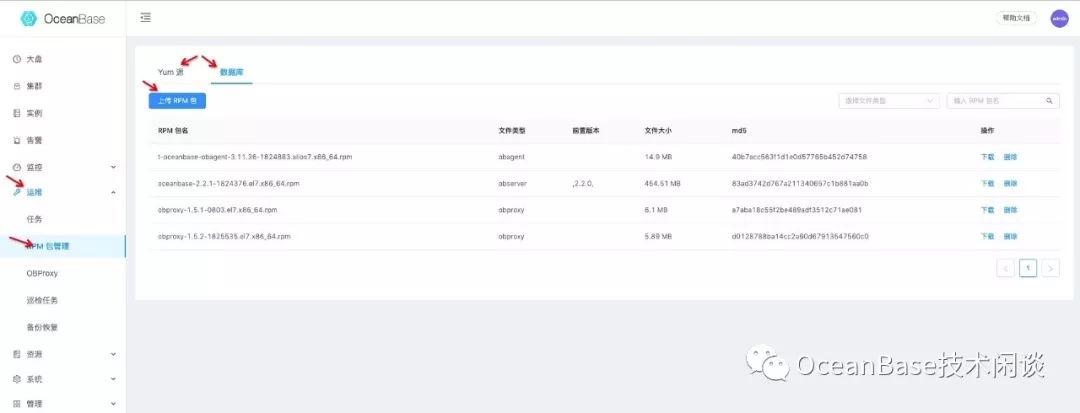Open 实例 via its sidebar icon
This screenshot has height=413, width=1080.
(17, 114)
